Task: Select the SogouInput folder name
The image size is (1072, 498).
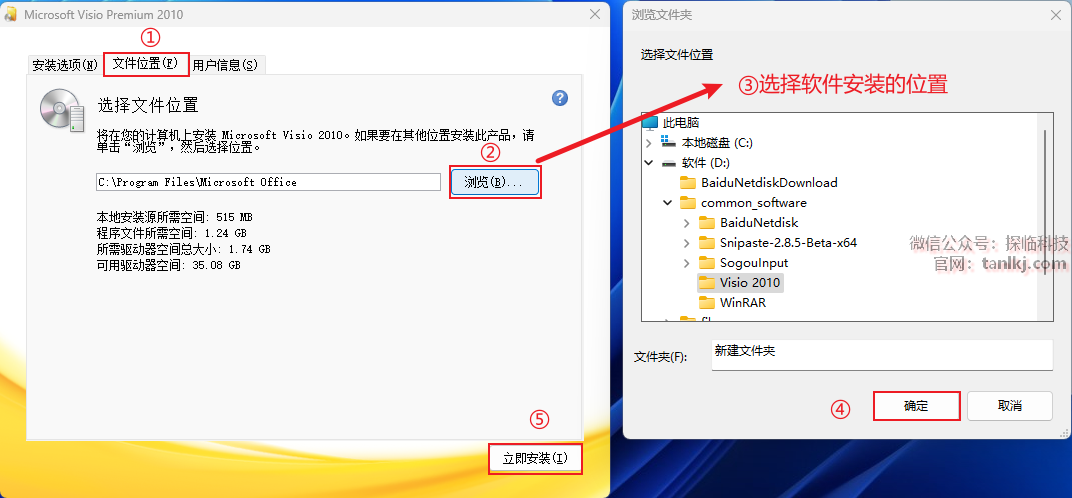Action: click(x=754, y=263)
